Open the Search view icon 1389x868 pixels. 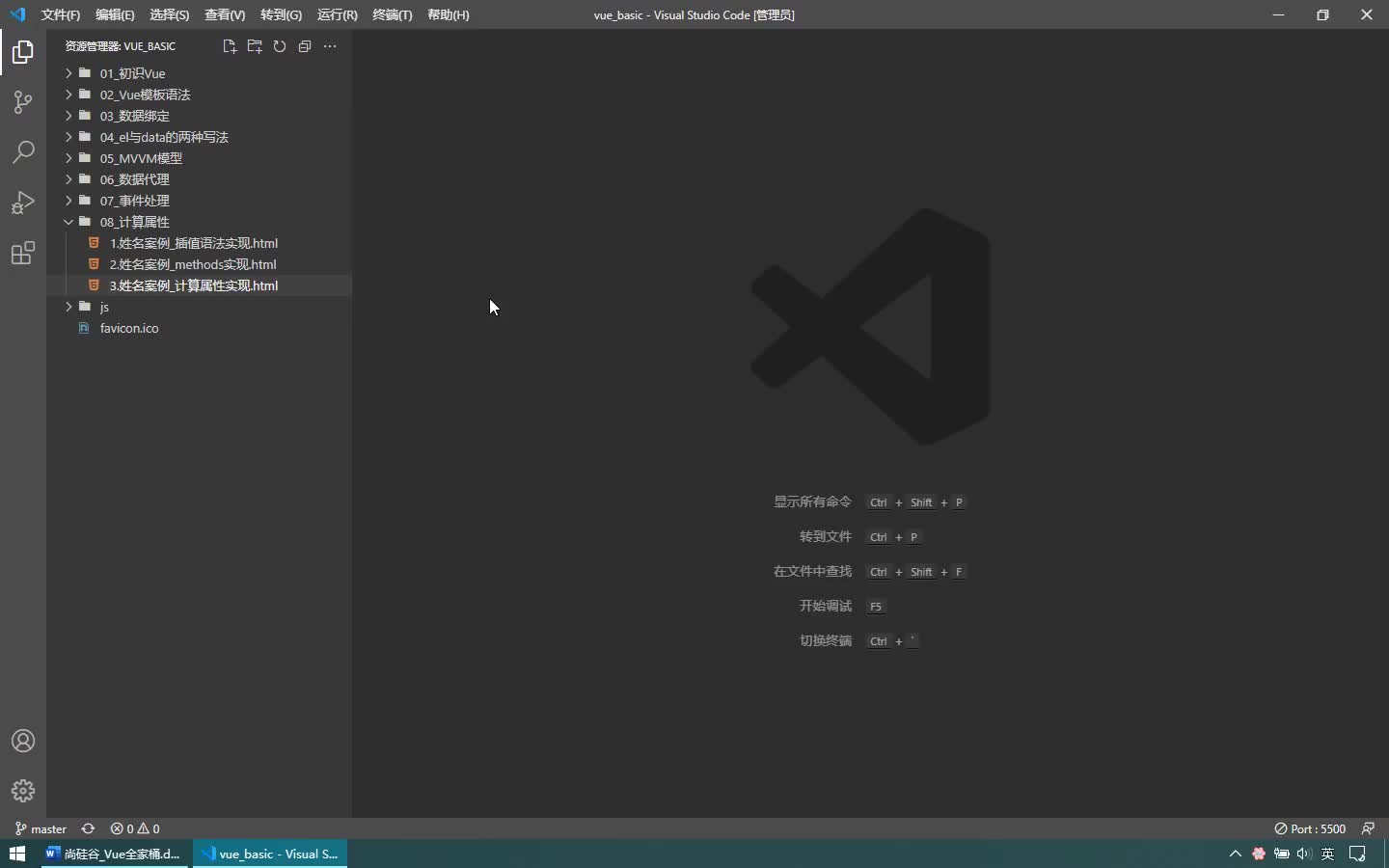23,152
